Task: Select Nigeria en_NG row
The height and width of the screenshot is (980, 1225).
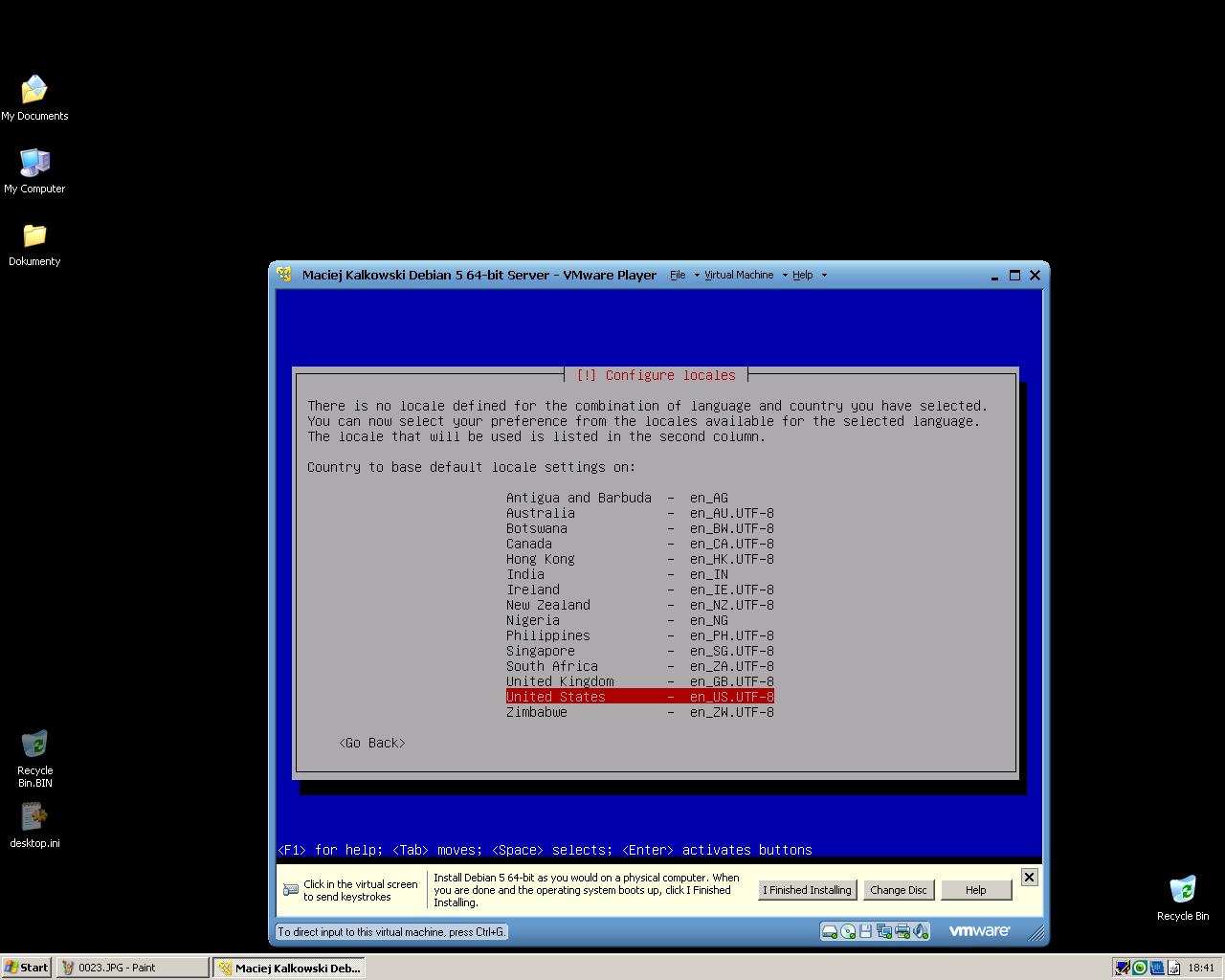Action: click(639, 620)
